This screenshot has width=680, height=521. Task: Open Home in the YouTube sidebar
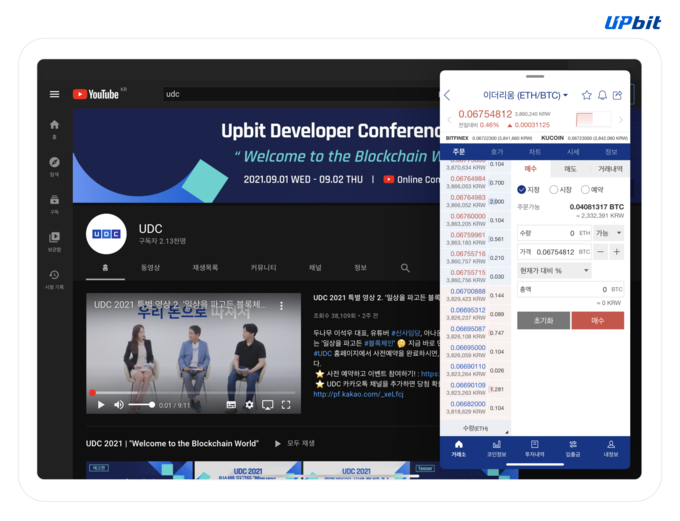[54, 129]
